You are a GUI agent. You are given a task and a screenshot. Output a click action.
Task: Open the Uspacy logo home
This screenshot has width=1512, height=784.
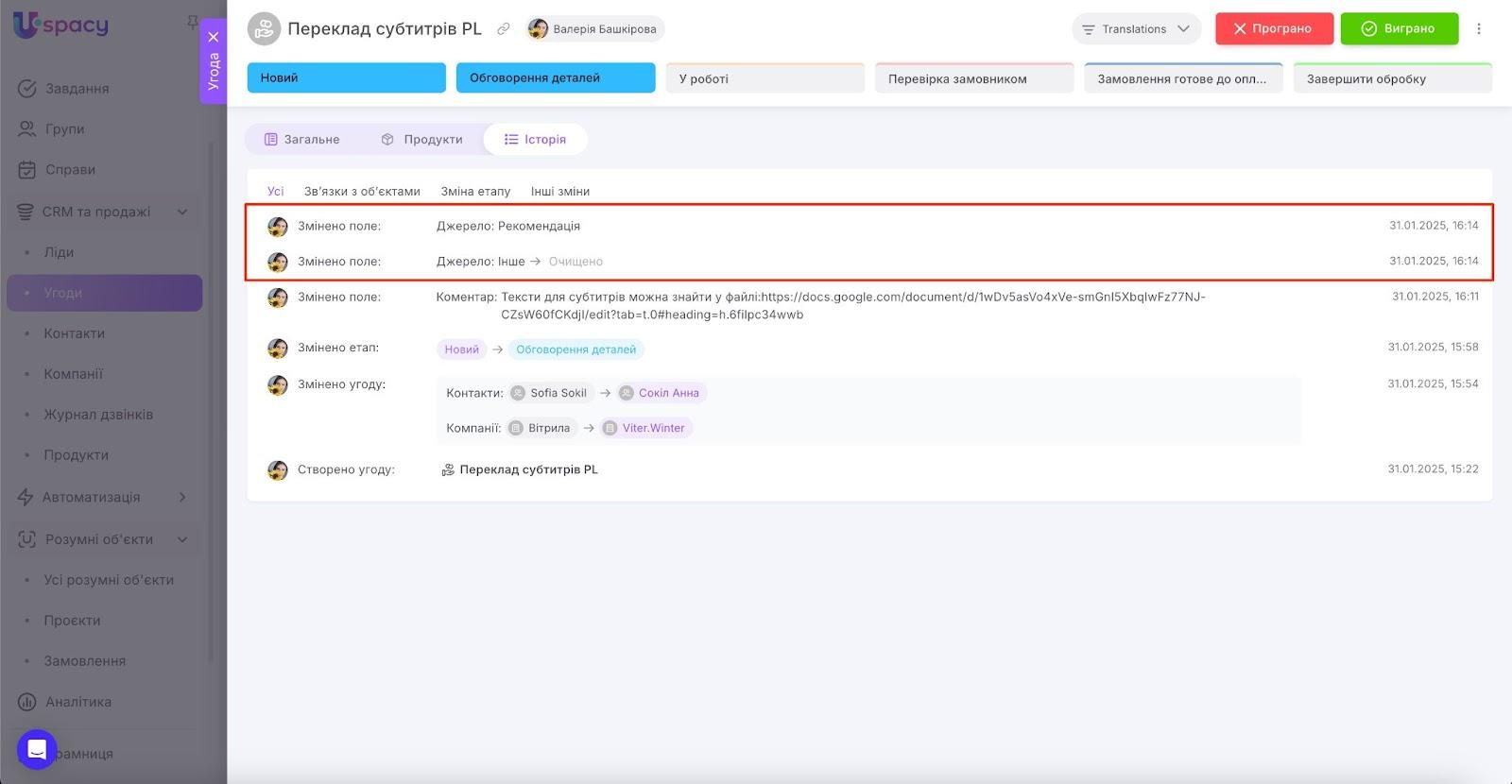[60, 25]
